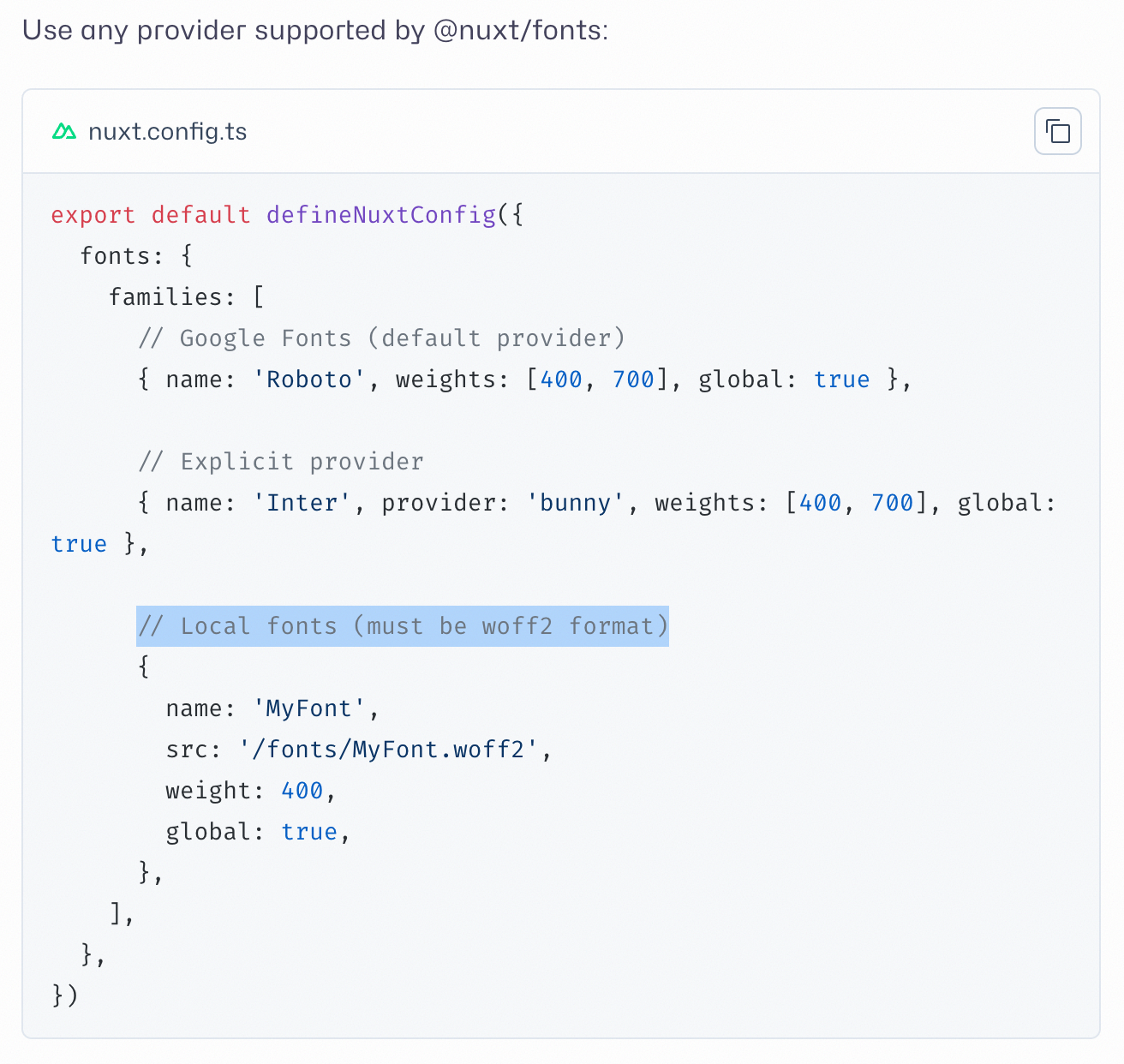Click the green Nuxt logo icon
The width and height of the screenshot is (1124, 1064).
coord(64,131)
